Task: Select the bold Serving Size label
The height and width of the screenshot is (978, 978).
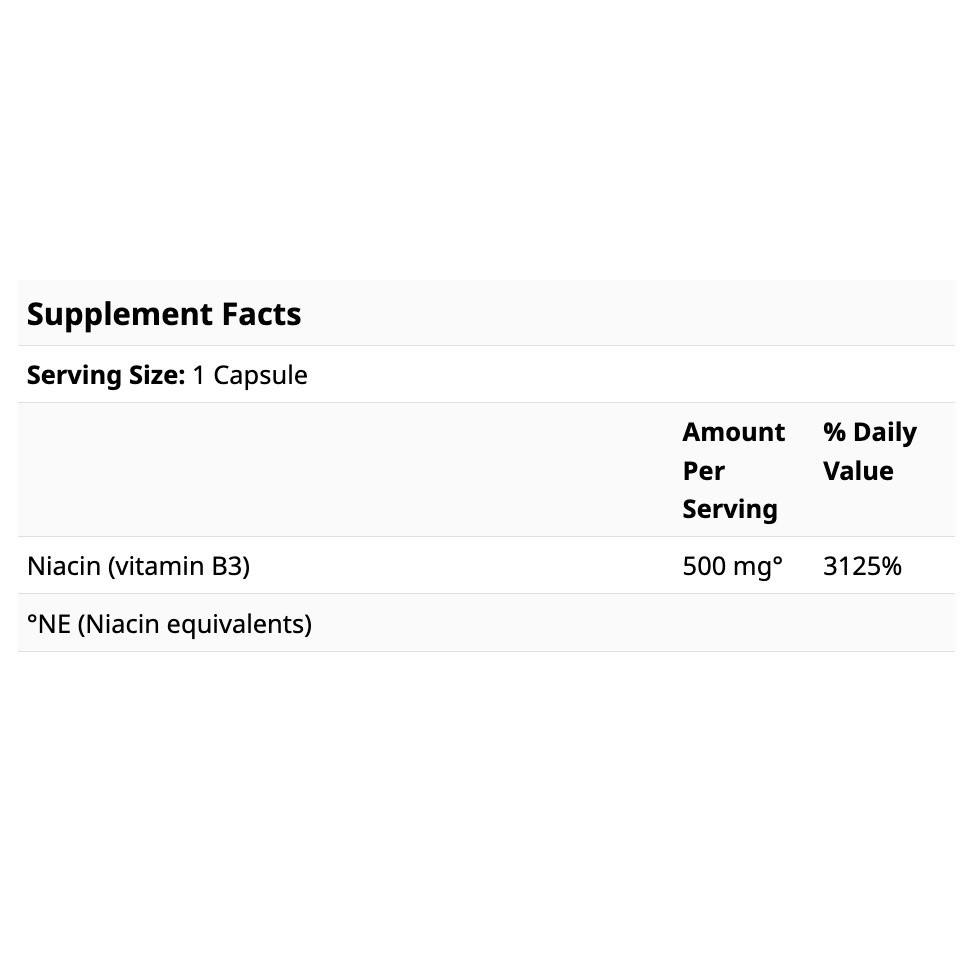Action: pos(106,375)
